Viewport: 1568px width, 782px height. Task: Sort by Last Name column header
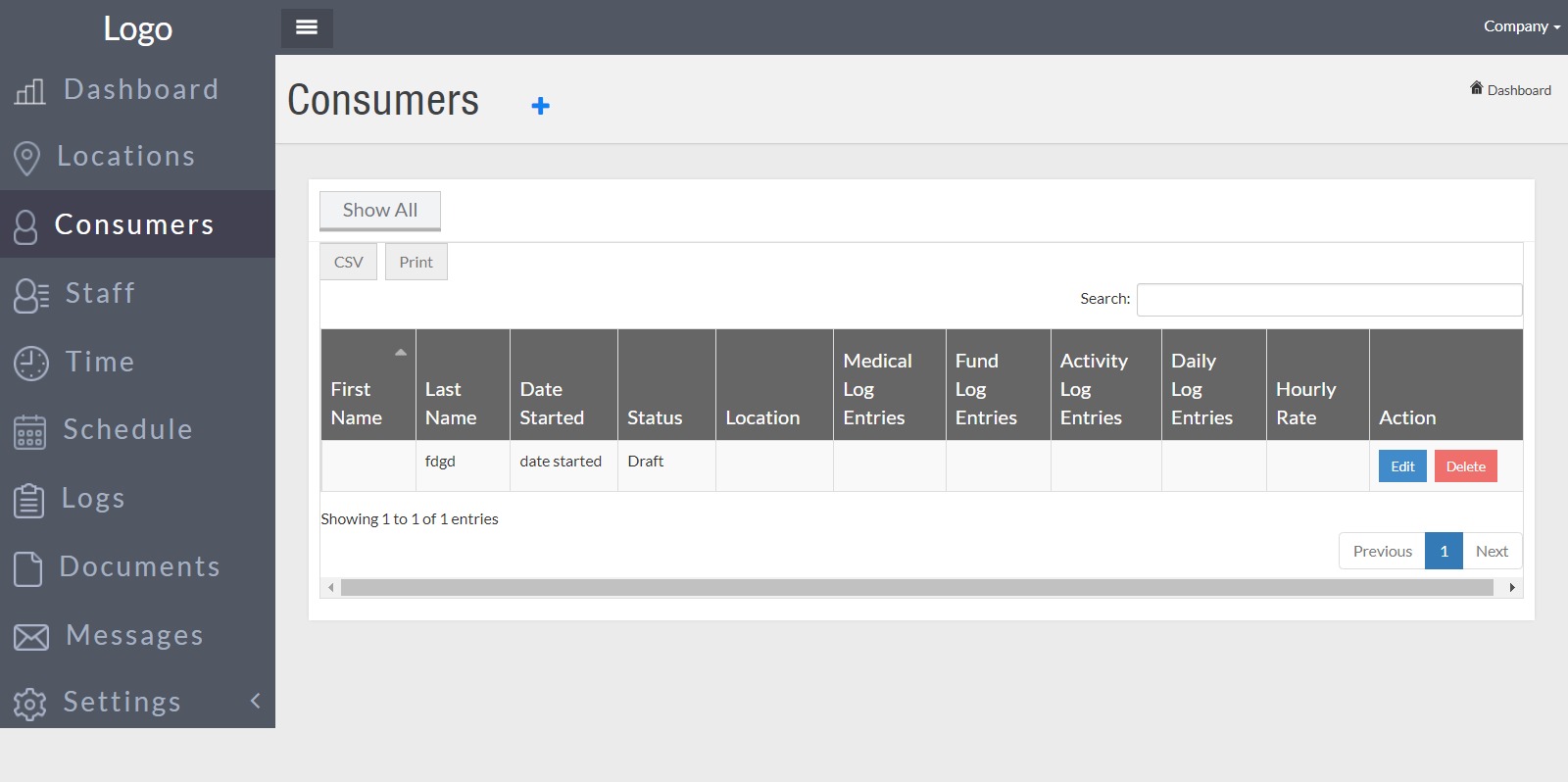point(463,384)
